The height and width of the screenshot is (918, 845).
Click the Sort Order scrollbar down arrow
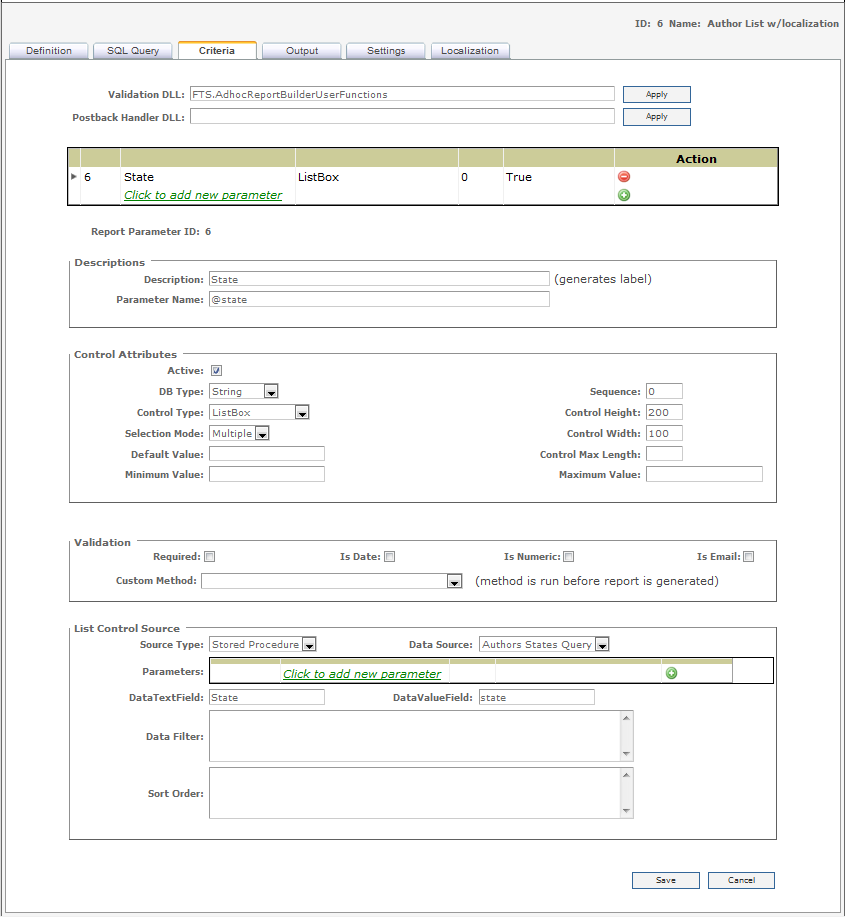click(x=627, y=811)
